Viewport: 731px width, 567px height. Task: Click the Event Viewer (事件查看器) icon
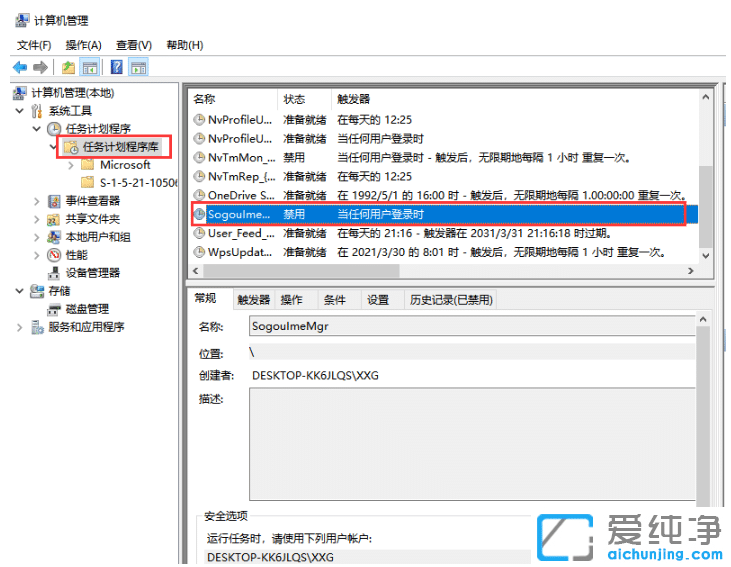(x=54, y=201)
